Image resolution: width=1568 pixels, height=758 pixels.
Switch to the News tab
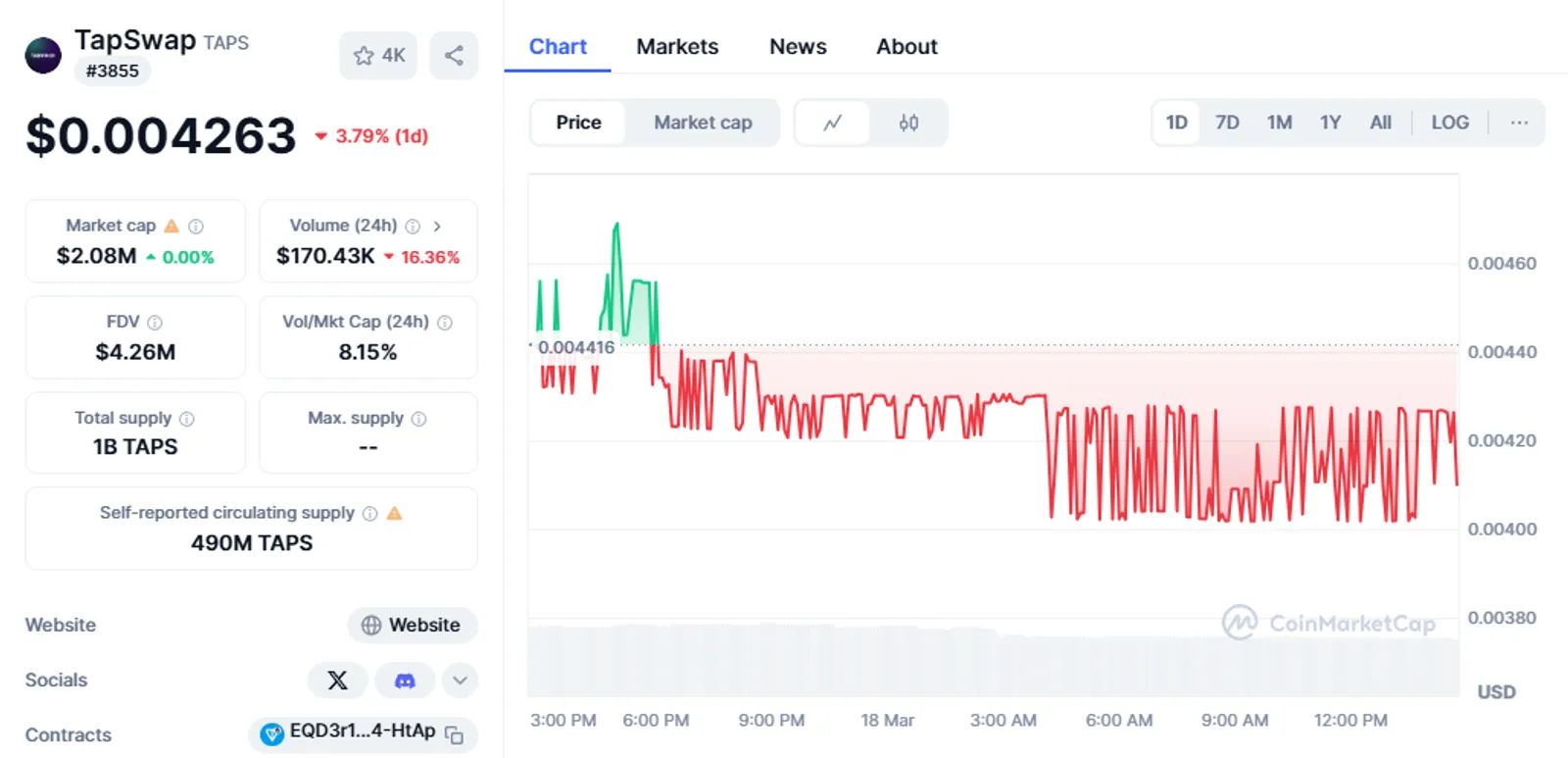click(798, 47)
